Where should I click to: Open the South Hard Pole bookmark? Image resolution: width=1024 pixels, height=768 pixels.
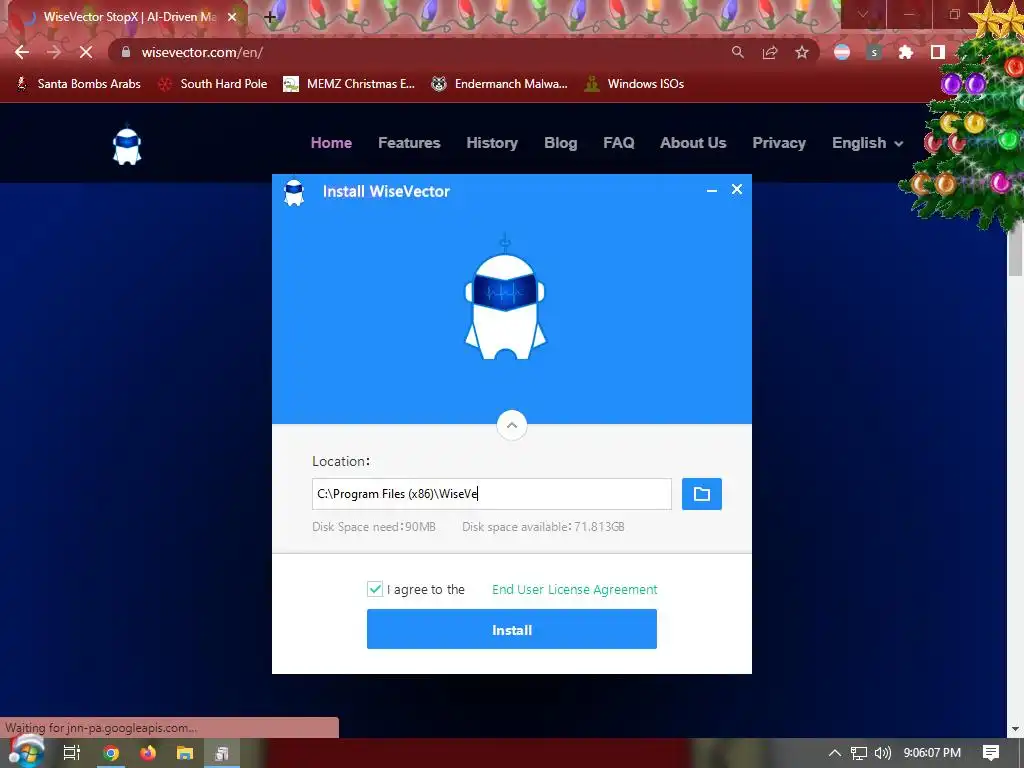pyautogui.click(x=213, y=84)
